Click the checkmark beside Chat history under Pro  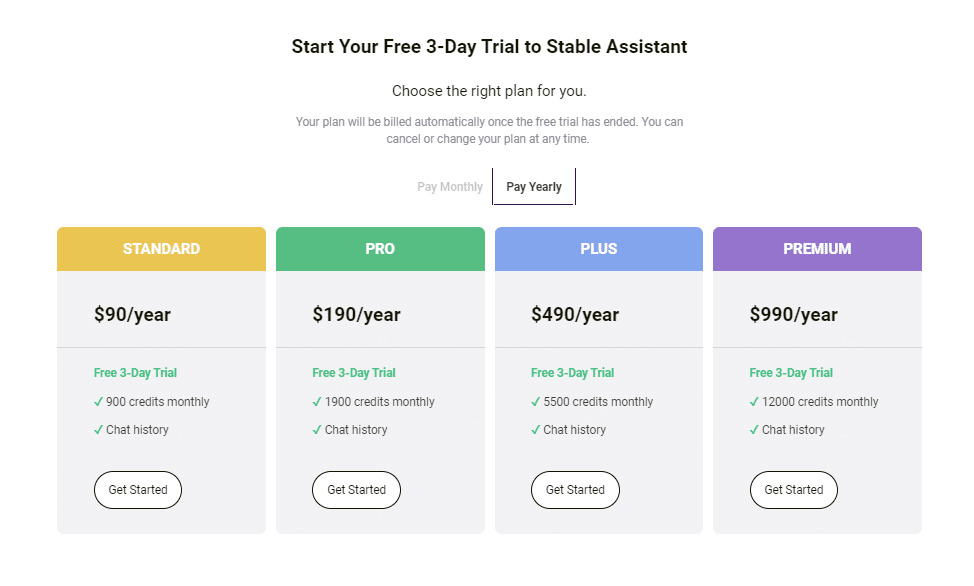click(x=316, y=429)
